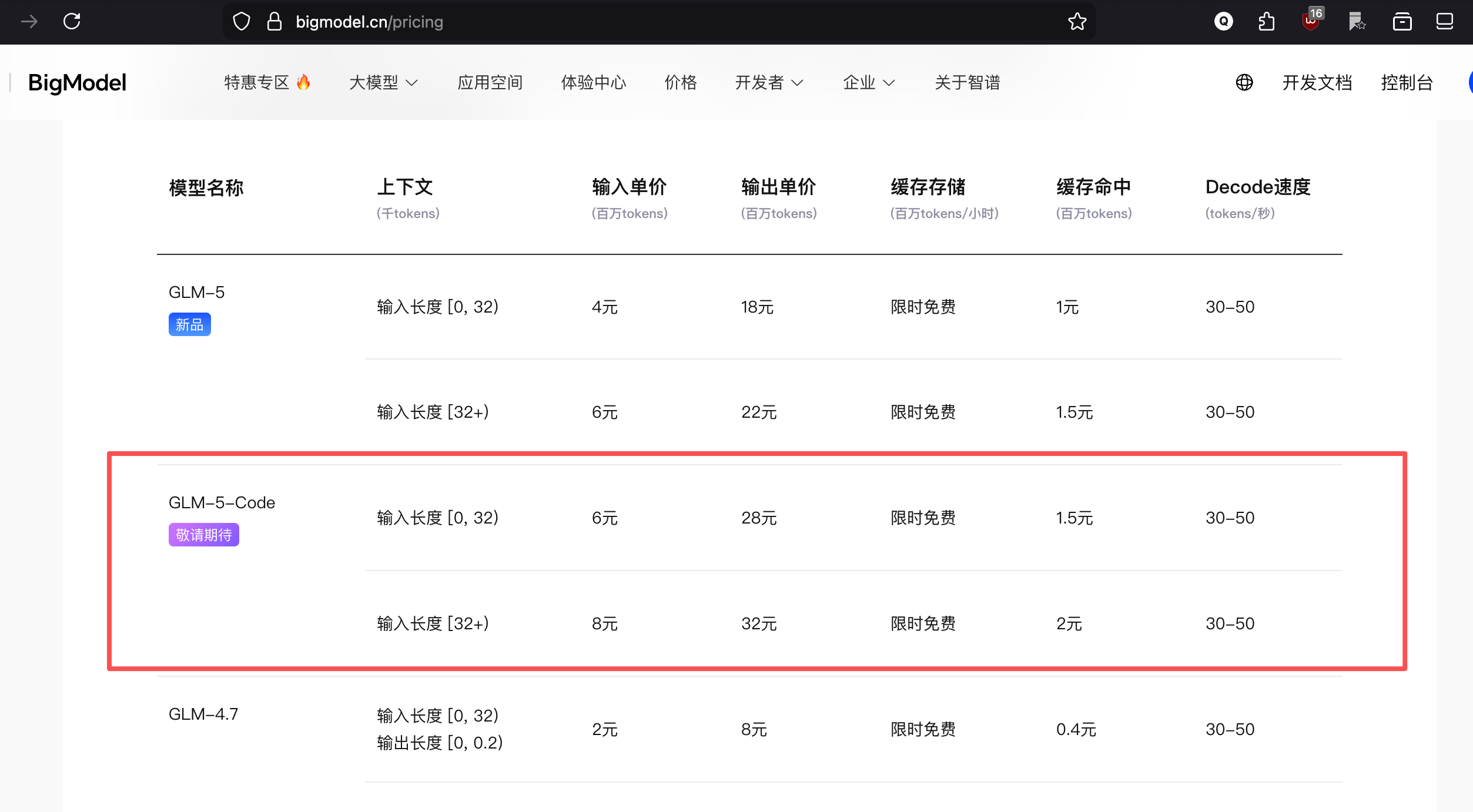Image resolution: width=1473 pixels, height=812 pixels.
Task: Open the extensions puzzle icon
Action: point(1267,22)
